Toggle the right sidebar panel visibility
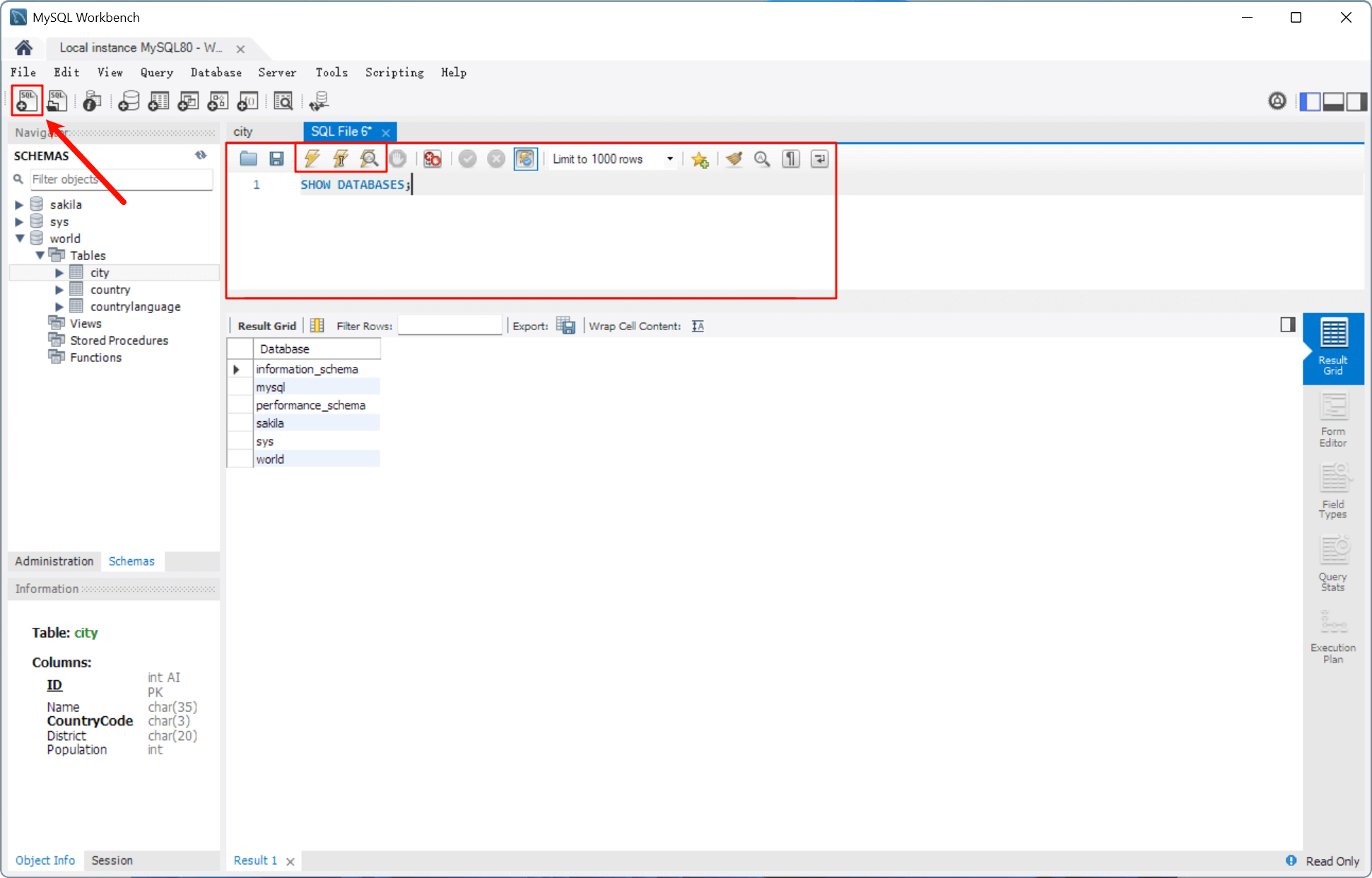 click(x=1356, y=101)
